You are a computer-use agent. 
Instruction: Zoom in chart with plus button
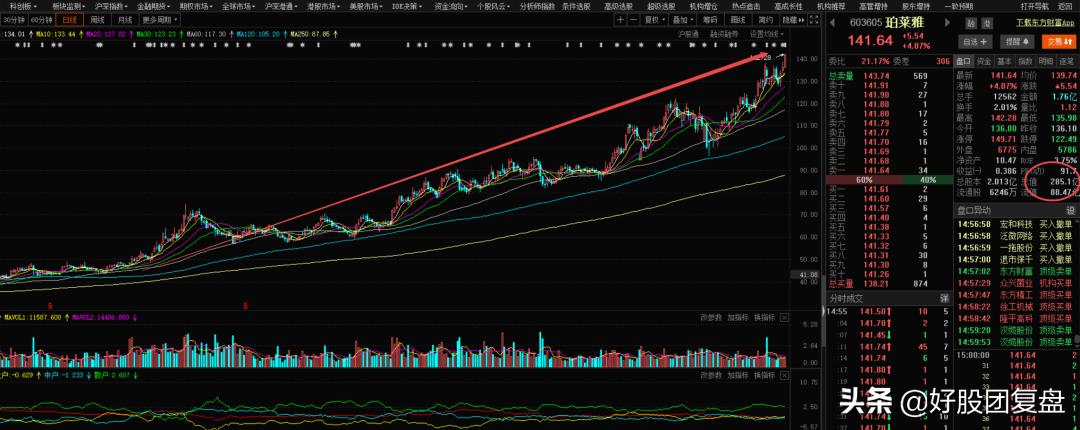(x=621, y=20)
